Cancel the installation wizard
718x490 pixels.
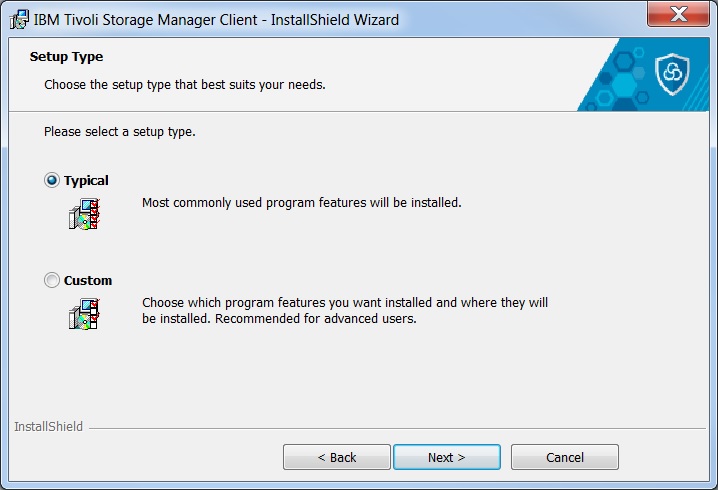565,457
